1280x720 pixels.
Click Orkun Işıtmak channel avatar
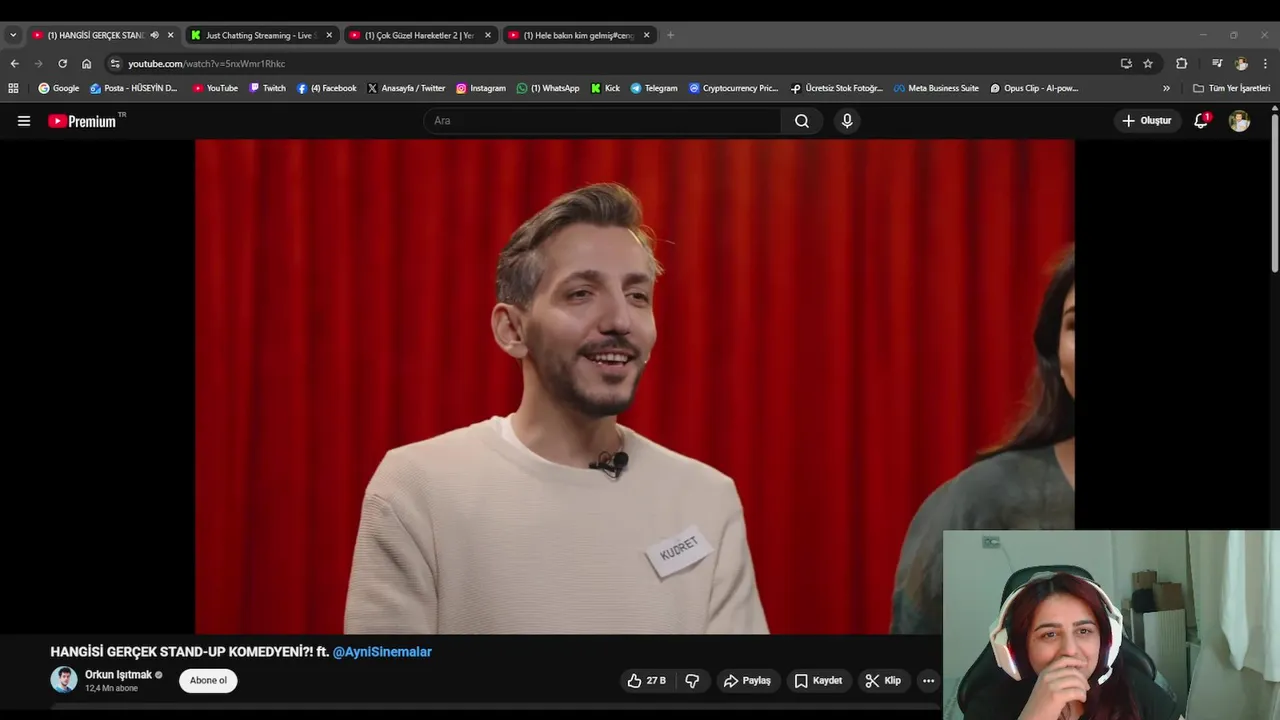tap(64, 680)
